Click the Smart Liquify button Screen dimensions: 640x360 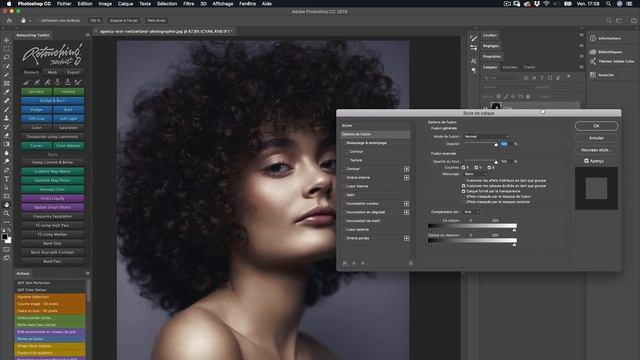(x=52, y=198)
